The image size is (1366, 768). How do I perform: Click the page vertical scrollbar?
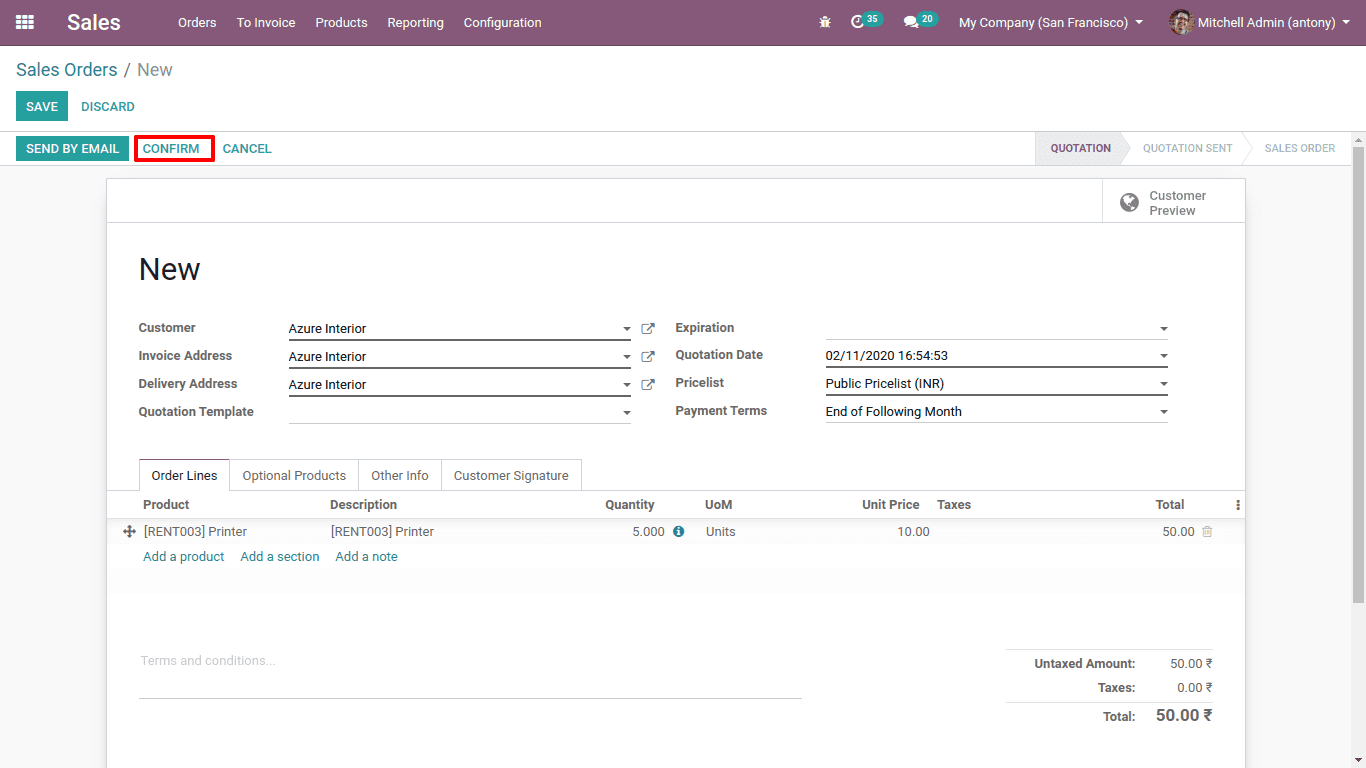click(1358, 375)
